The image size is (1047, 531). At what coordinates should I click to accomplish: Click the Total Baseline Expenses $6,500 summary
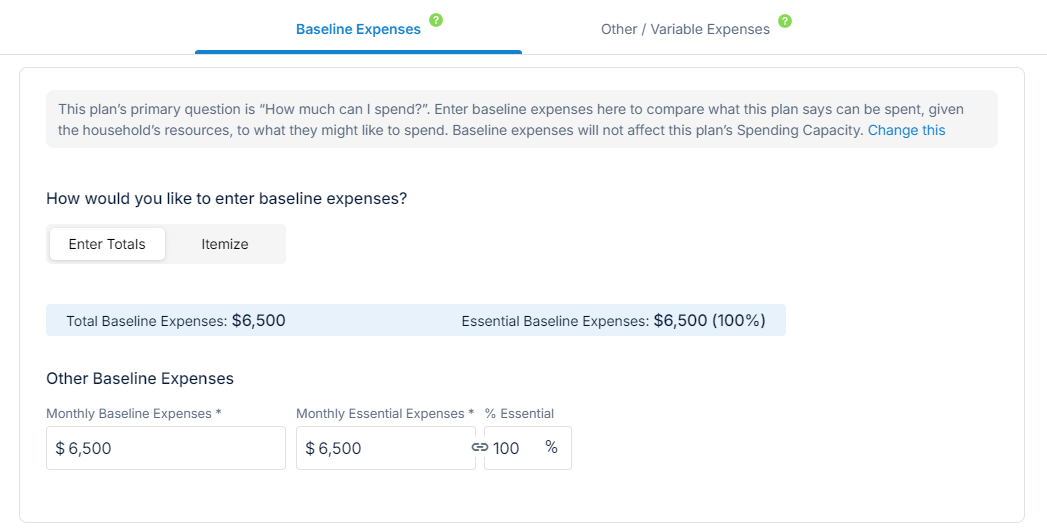pyautogui.click(x=176, y=321)
